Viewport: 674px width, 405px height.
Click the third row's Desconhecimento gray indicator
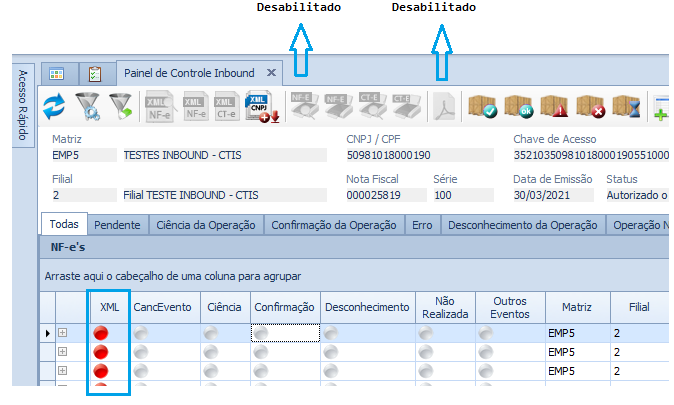[x=331, y=371]
